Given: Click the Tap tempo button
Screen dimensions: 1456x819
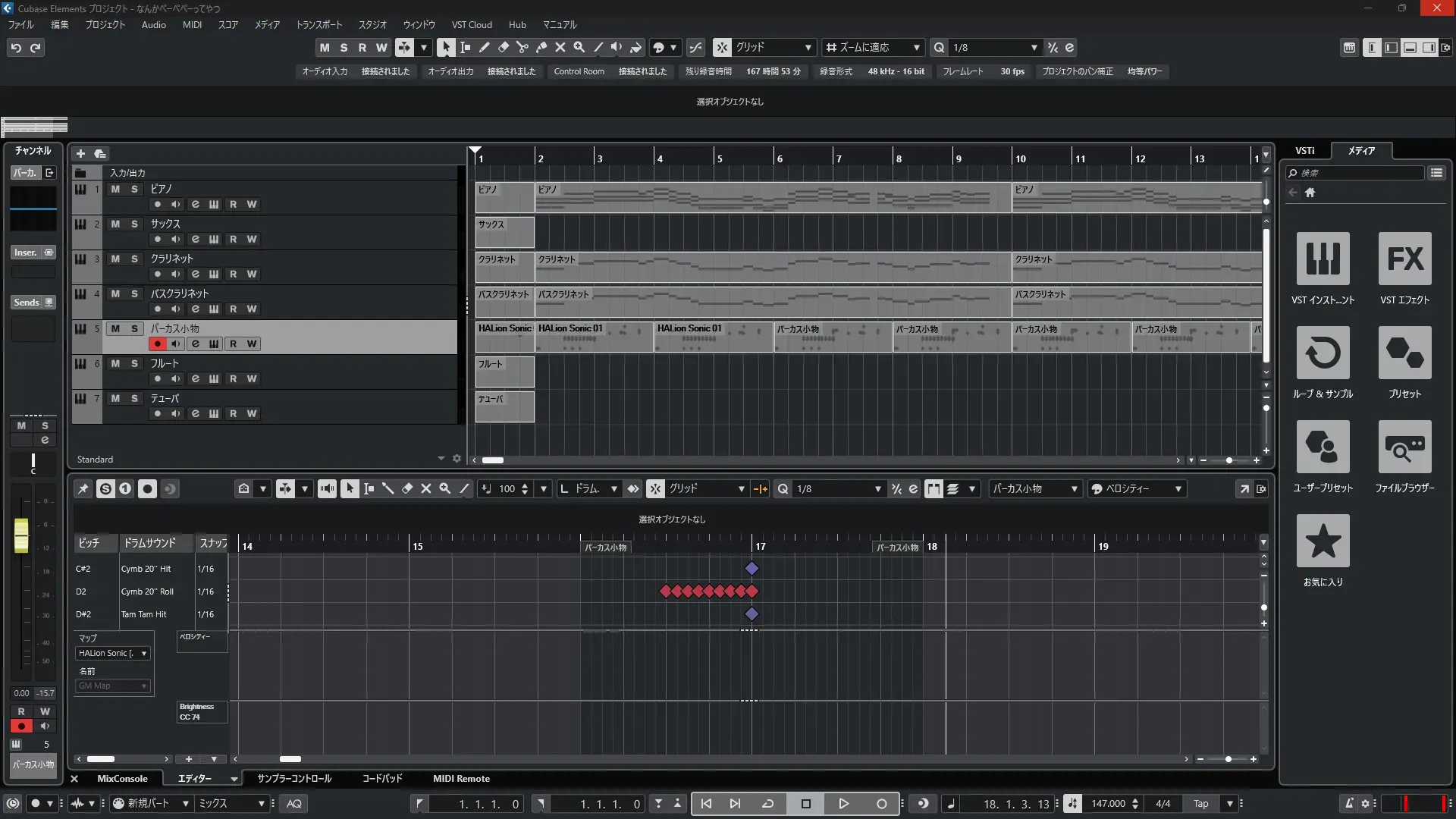Looking at the screenshot, I should (1200, 804).
